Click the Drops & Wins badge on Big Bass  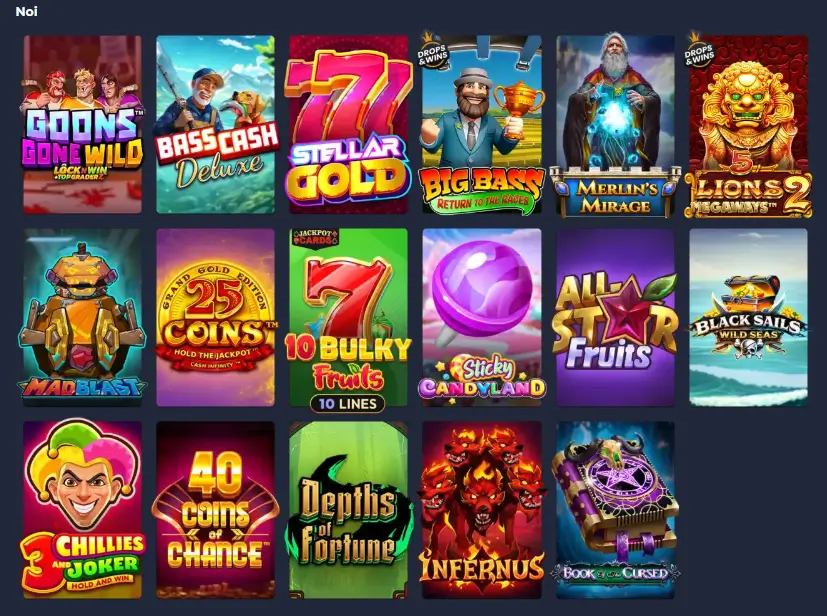click(433, 51)
